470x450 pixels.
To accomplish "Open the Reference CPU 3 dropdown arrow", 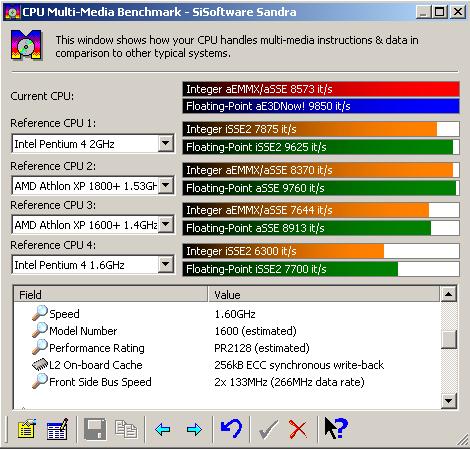I will pyautogui.click(x=165, y=224).
